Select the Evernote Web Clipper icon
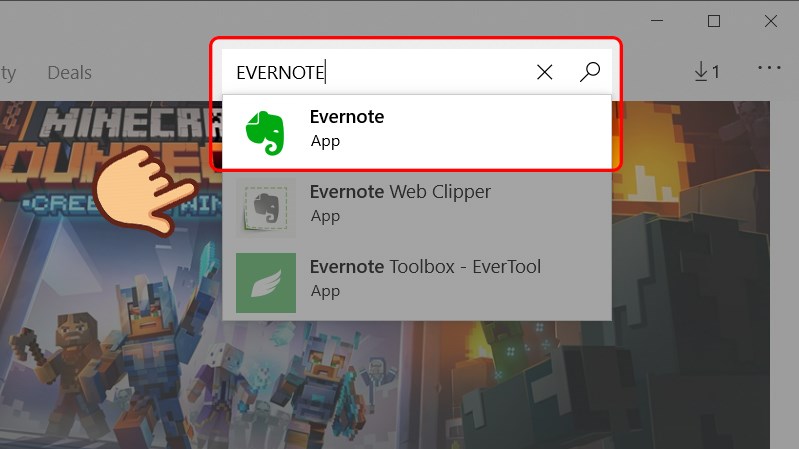Screen dimensions: 799x449 [x=265, y=207]
